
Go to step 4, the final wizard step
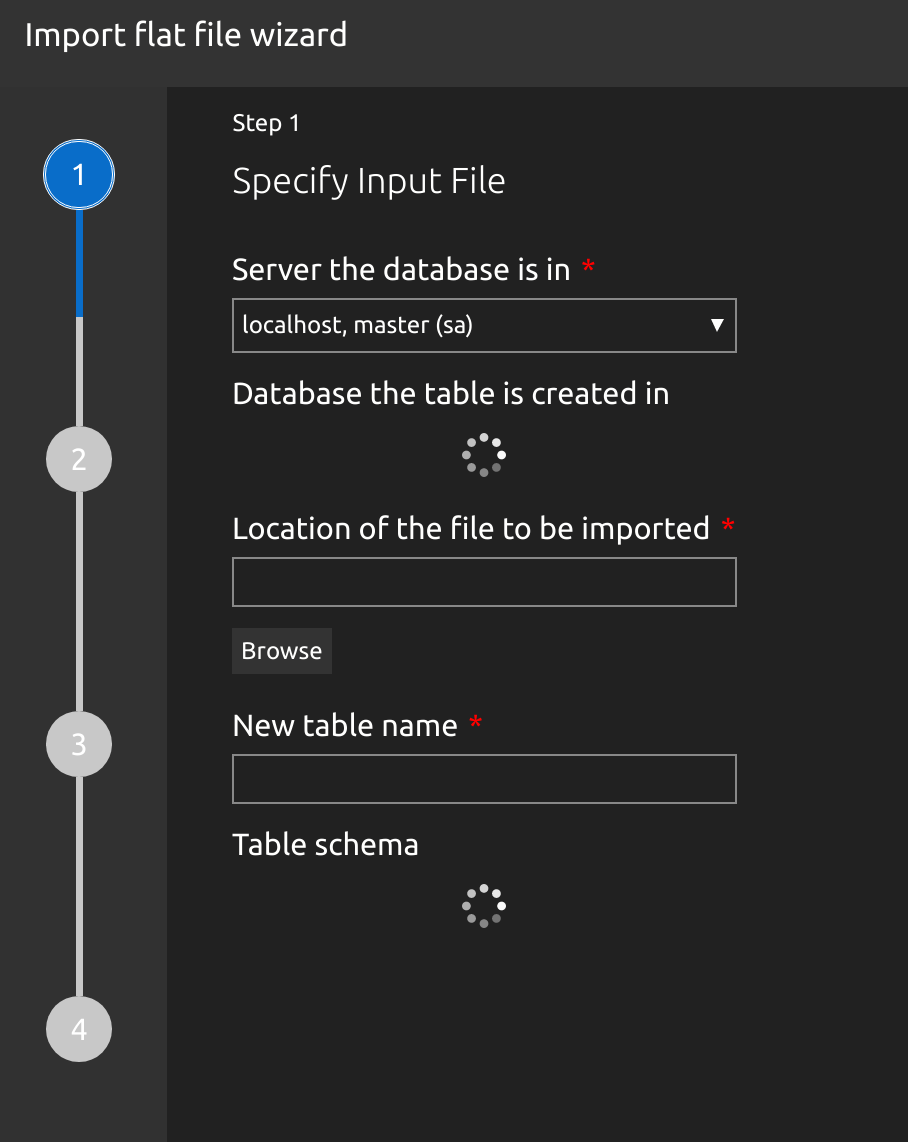point(79,1028)
